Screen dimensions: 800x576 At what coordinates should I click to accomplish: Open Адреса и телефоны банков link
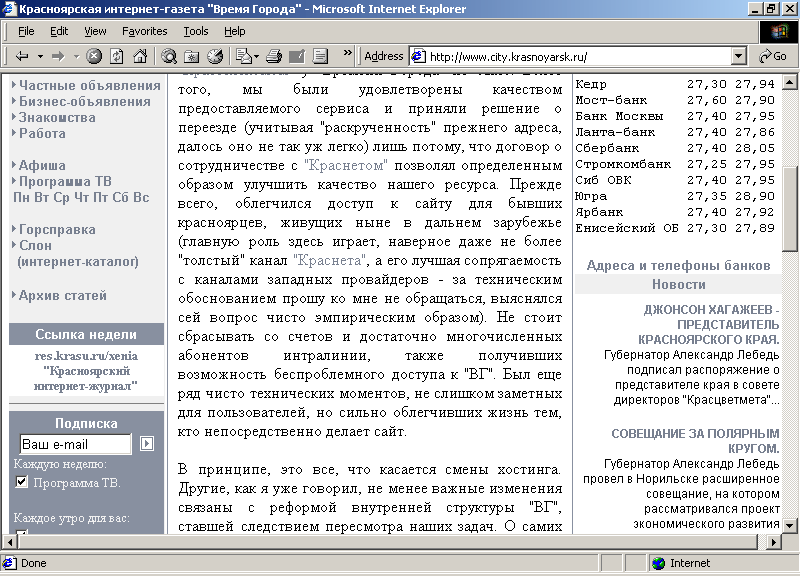(678, 265)
